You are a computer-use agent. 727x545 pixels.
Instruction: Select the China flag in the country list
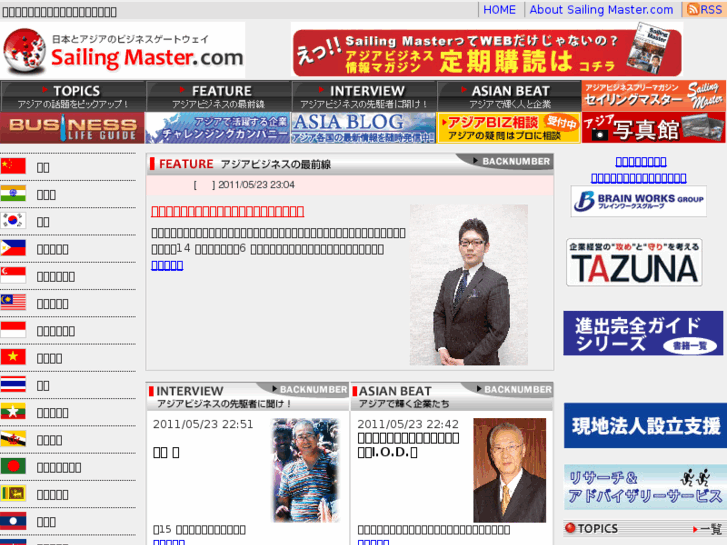13,166
